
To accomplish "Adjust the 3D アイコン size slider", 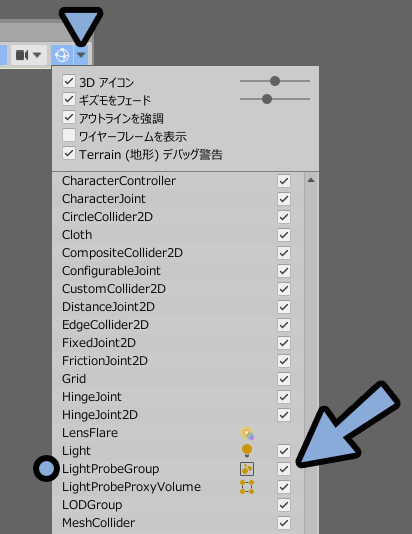I will coord(275,81).
